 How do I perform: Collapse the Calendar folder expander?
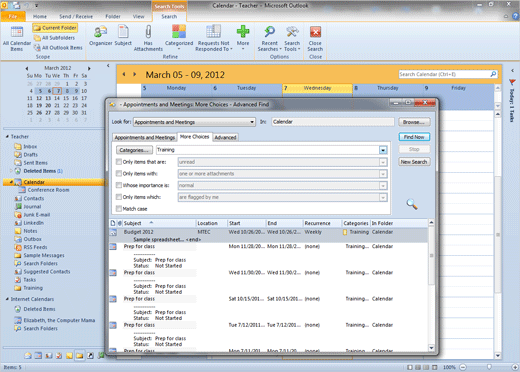pos(11,182)
